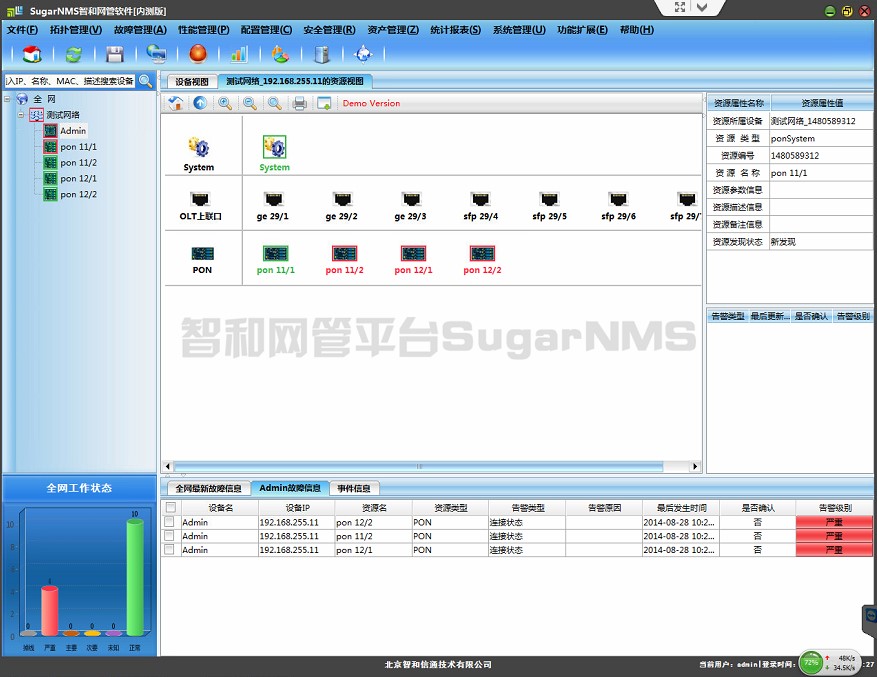Open the 文件(F) menu
The height and width of the screenshot is (677, 877).
click(x=22, y=30)
